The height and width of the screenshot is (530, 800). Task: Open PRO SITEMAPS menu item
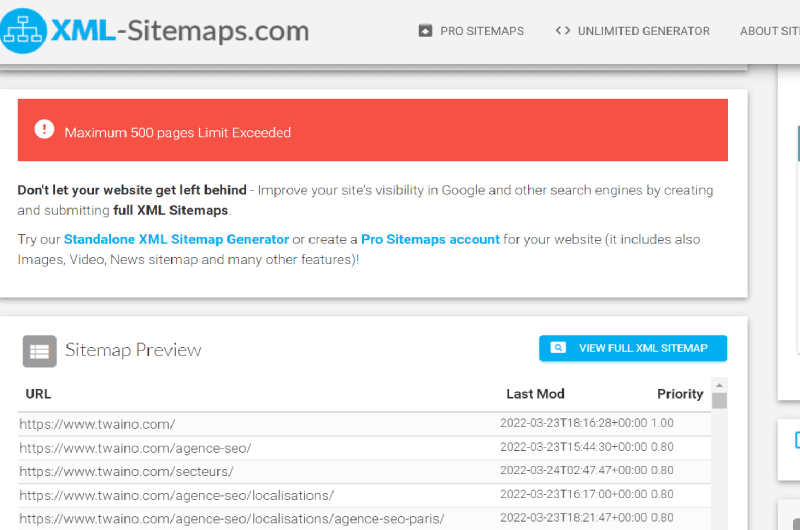(x=482, y=31)
